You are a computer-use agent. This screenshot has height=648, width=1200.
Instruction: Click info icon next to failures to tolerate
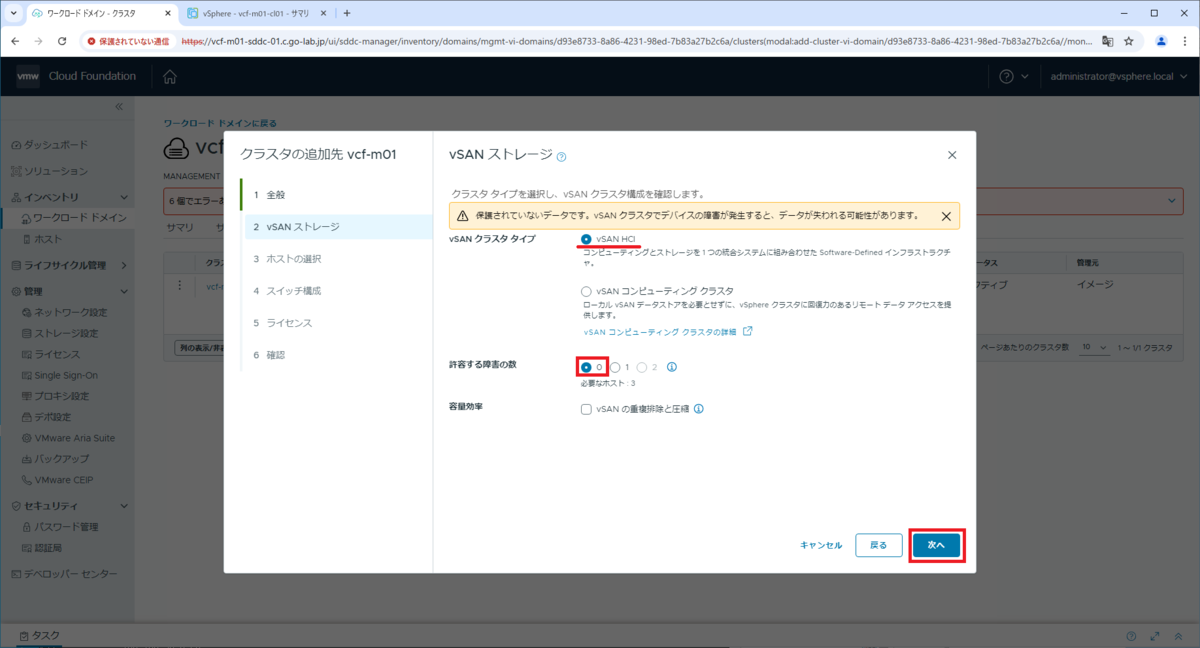[672, 367]
